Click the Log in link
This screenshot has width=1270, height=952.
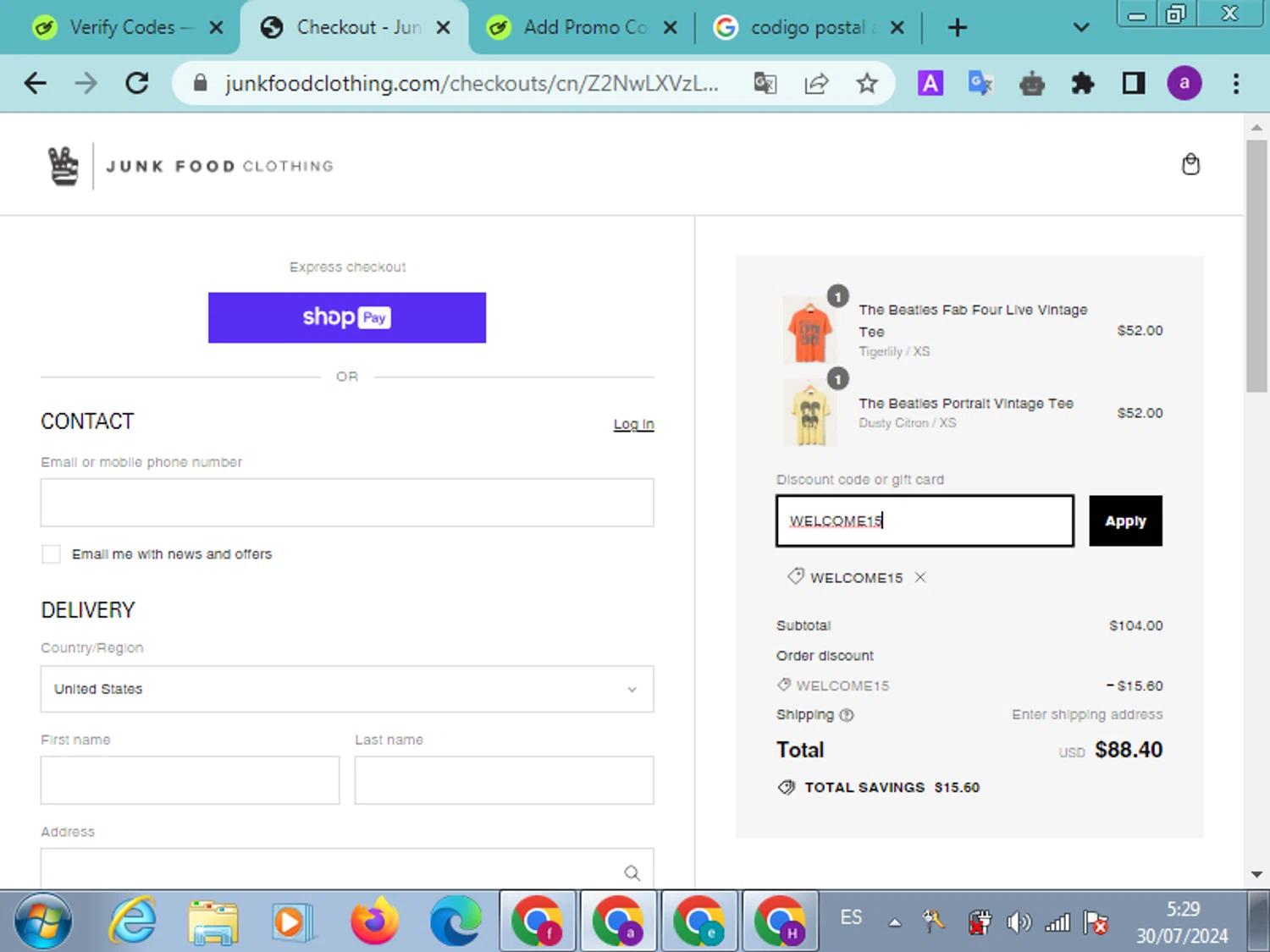click(633, 424)
